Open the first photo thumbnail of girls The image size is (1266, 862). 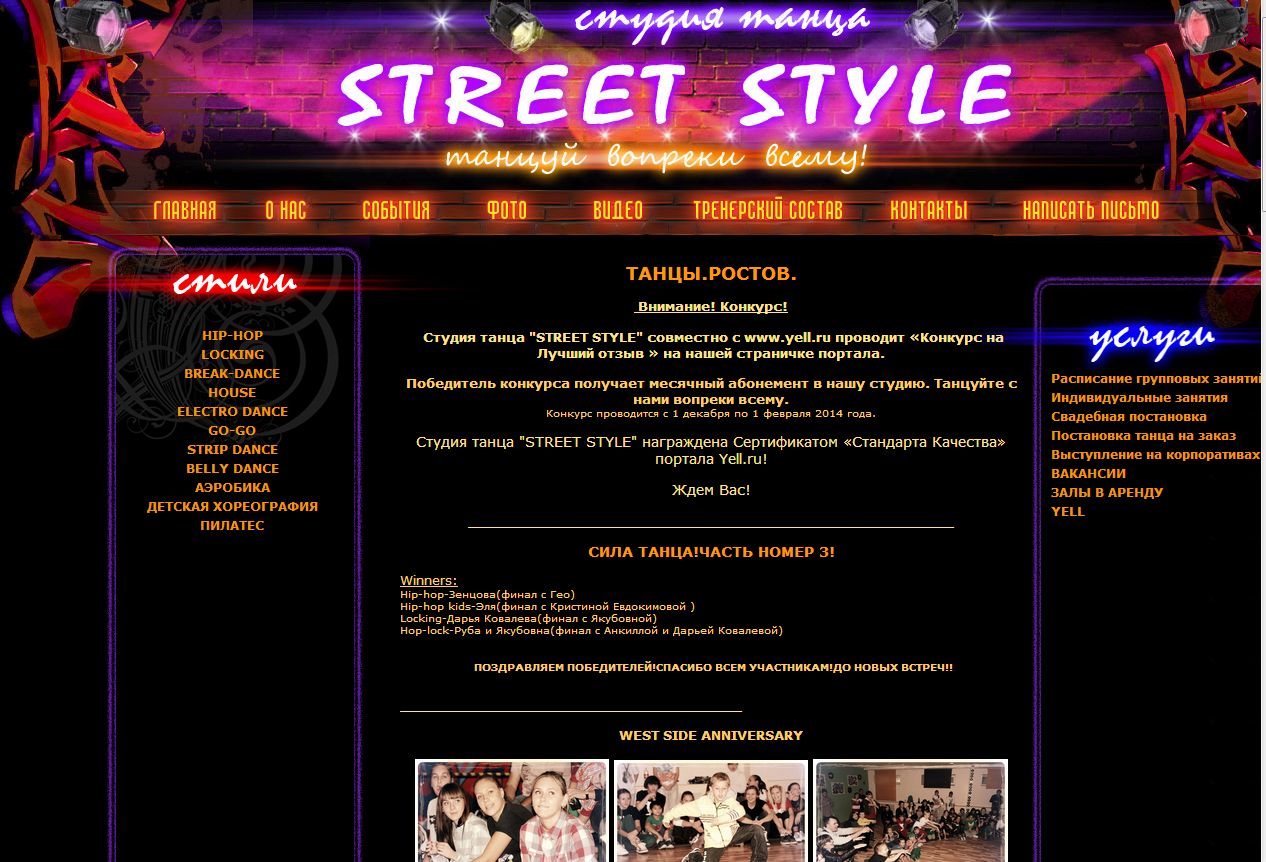512,810
